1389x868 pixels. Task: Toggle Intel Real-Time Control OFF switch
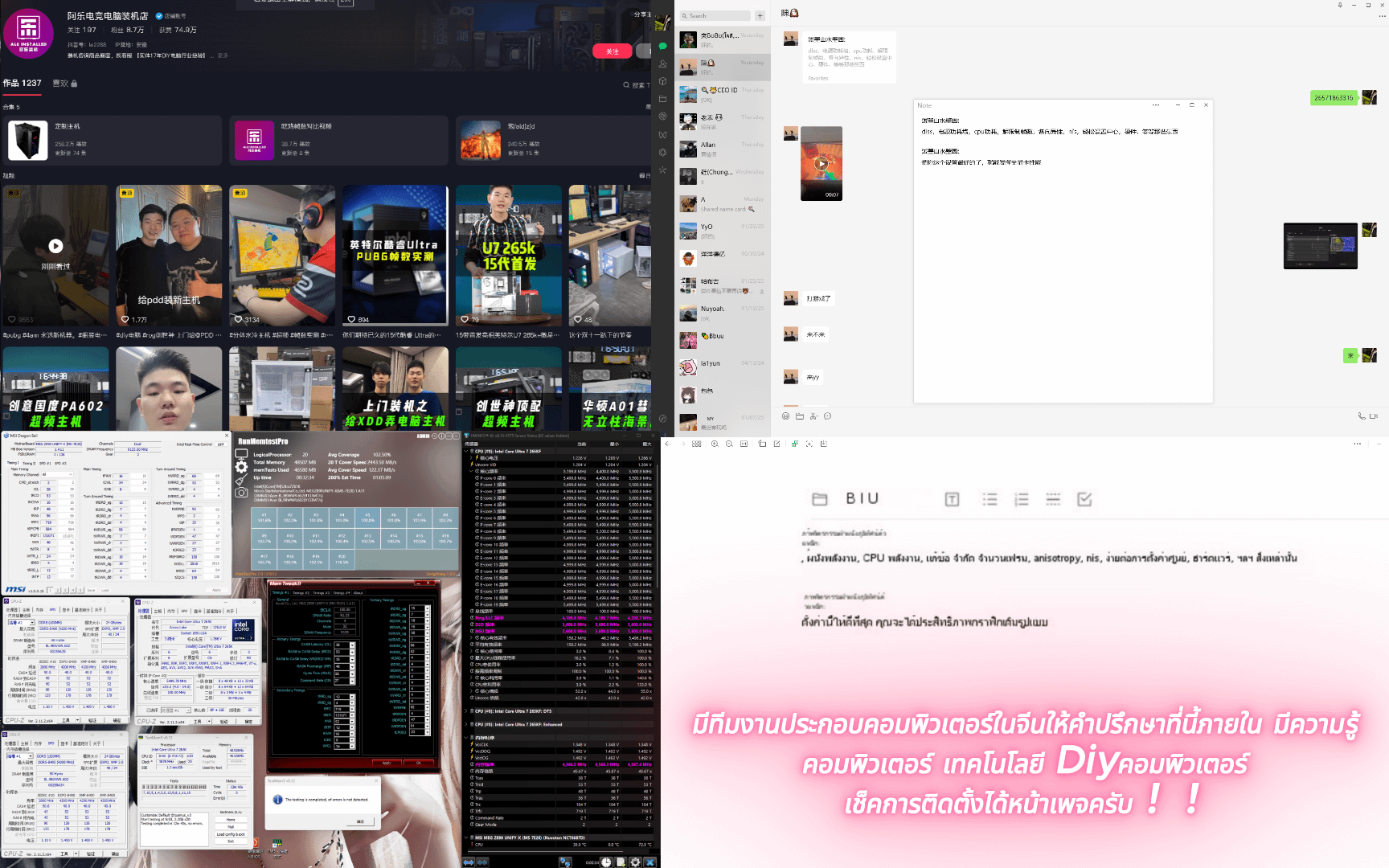[x=220, y=444]
